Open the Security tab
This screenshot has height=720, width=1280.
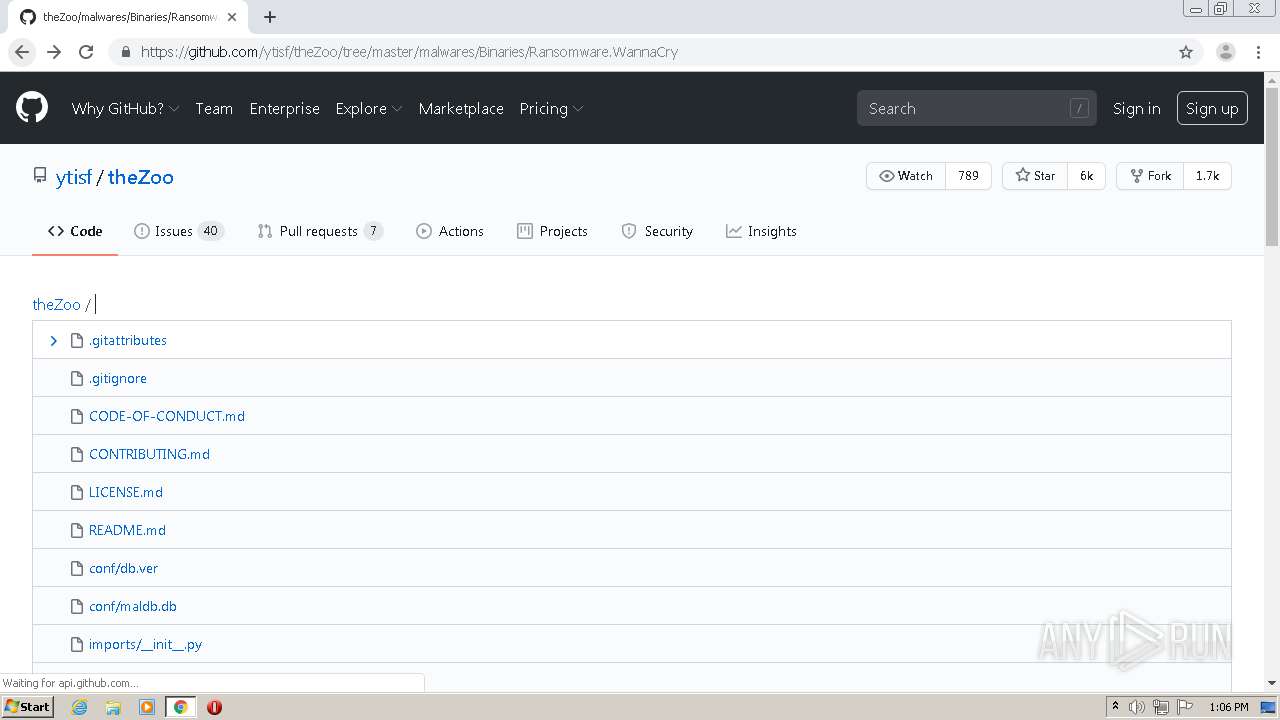pos(657,231)
